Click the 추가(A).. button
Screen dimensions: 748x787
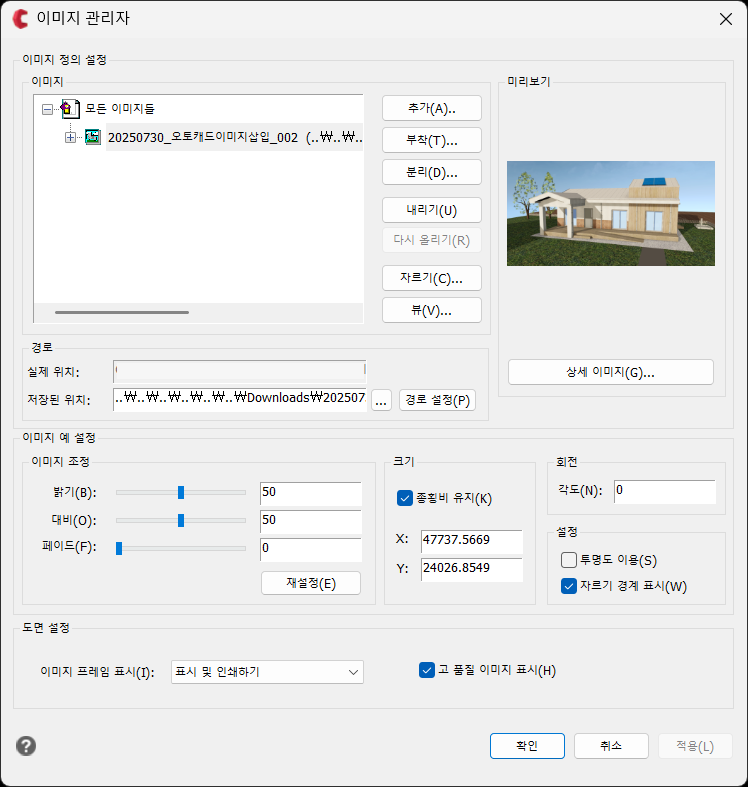pos(432,108)
